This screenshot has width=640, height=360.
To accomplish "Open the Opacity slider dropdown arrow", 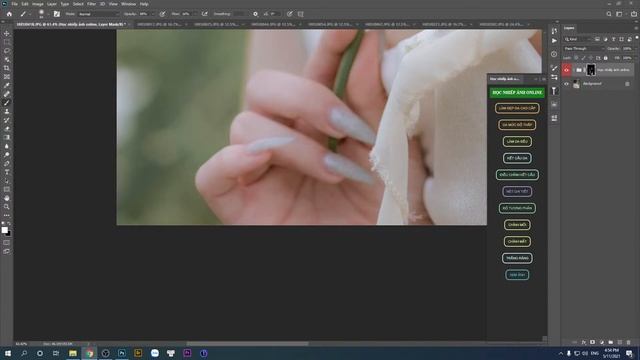I will pyautogui.click(x=153, y=14).
